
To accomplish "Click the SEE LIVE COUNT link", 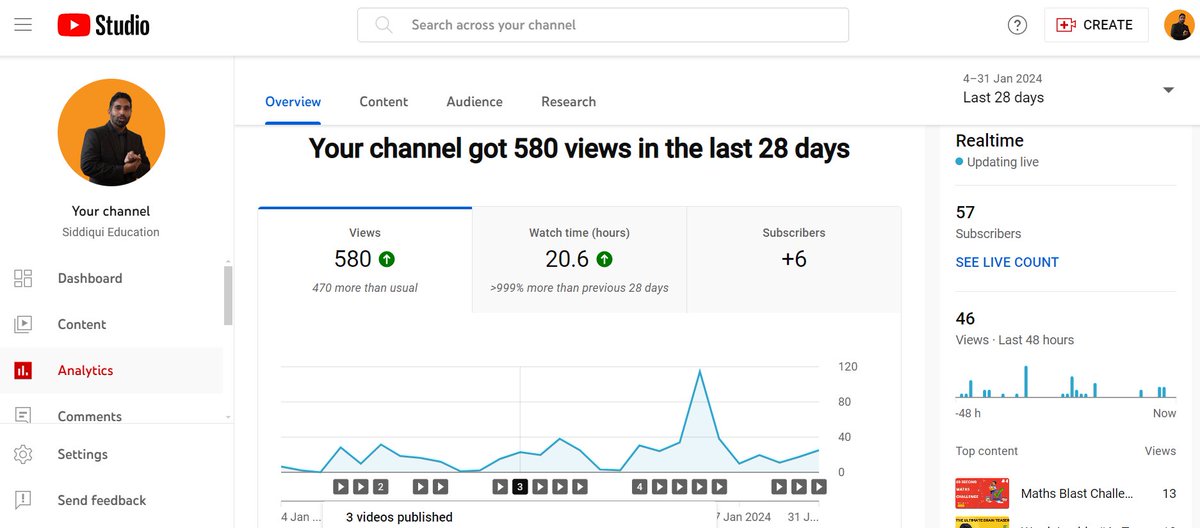I will click(x=1007, y=262).
